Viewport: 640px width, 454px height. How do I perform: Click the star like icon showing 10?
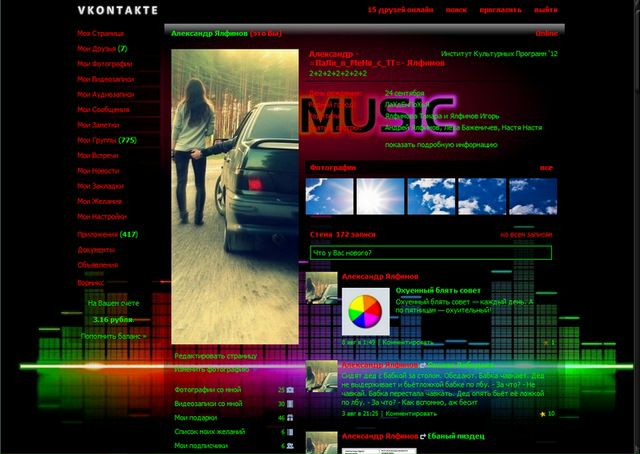541,413
